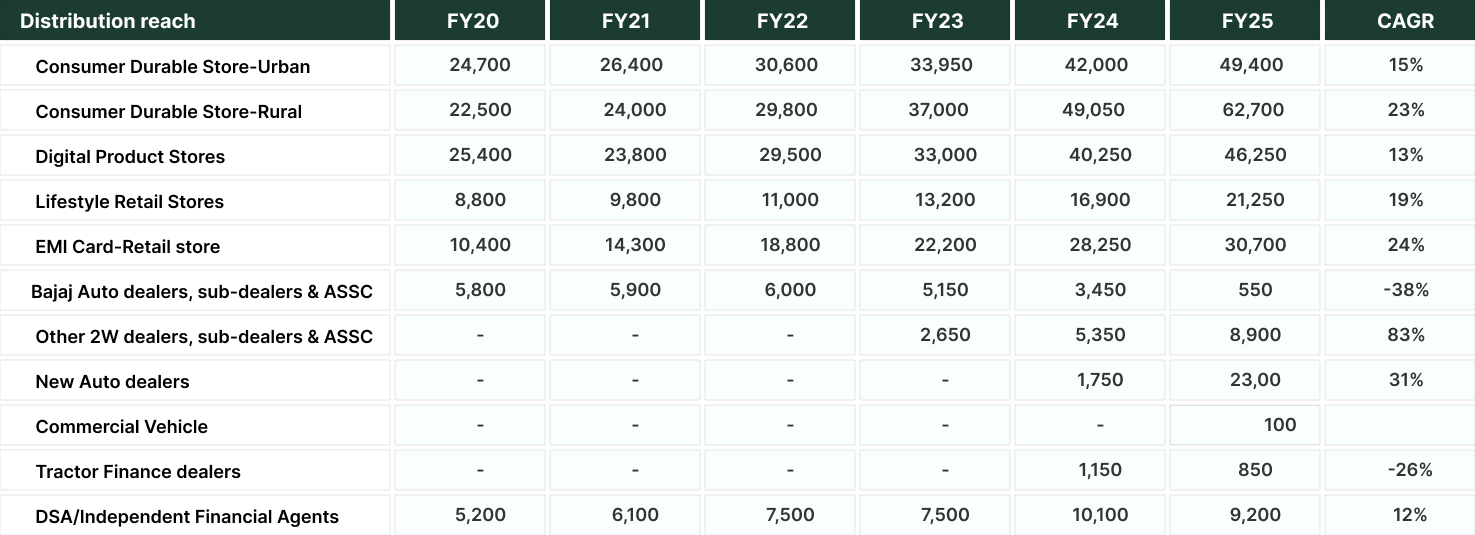Select the New Auto dealers row label

(x=112, y=382)
